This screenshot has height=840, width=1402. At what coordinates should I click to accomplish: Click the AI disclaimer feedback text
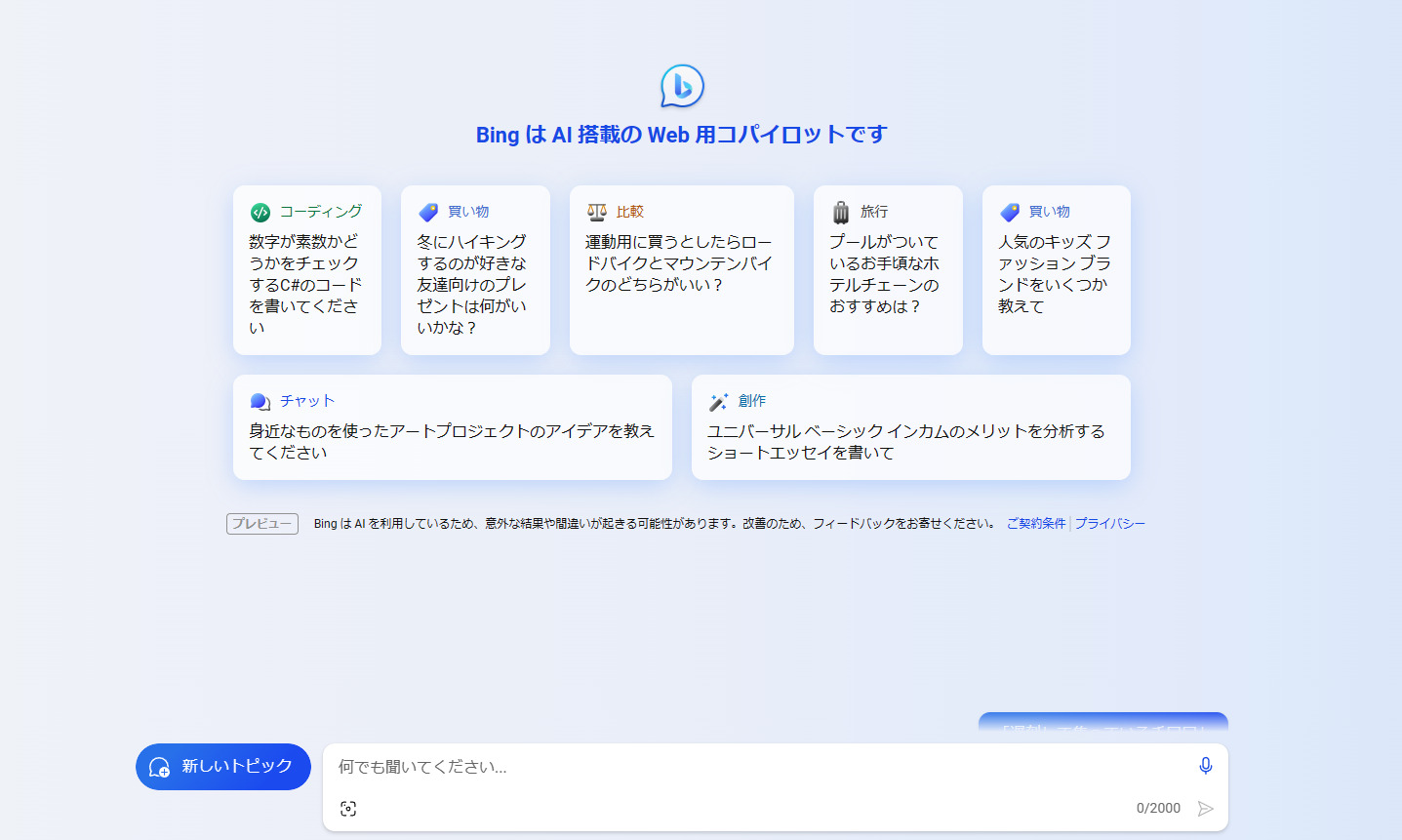[x=655, y=524]
